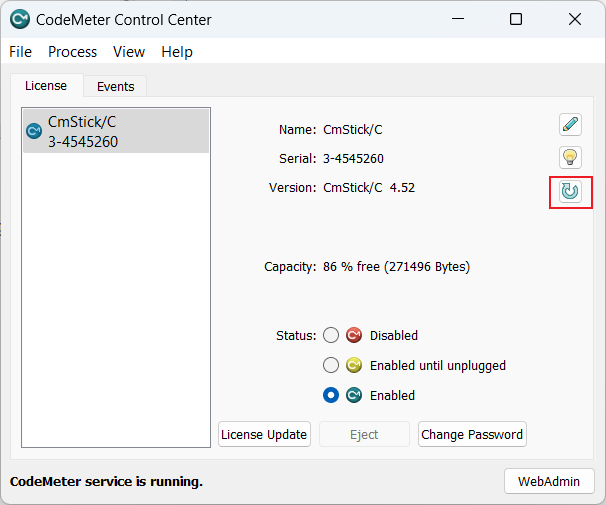Click the light bulb flash LED icon
The width and height of the screenshot is (606, 505).
click(570, 157)
